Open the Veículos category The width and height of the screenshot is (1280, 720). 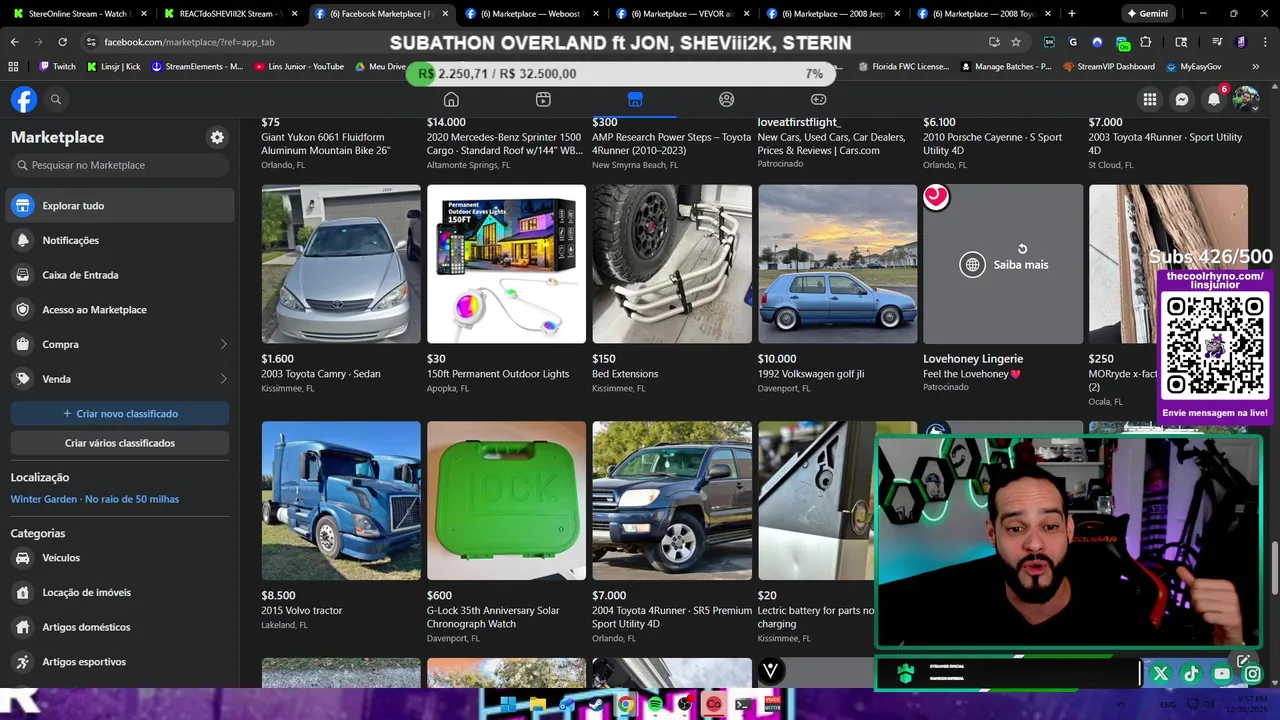point(120,558)
